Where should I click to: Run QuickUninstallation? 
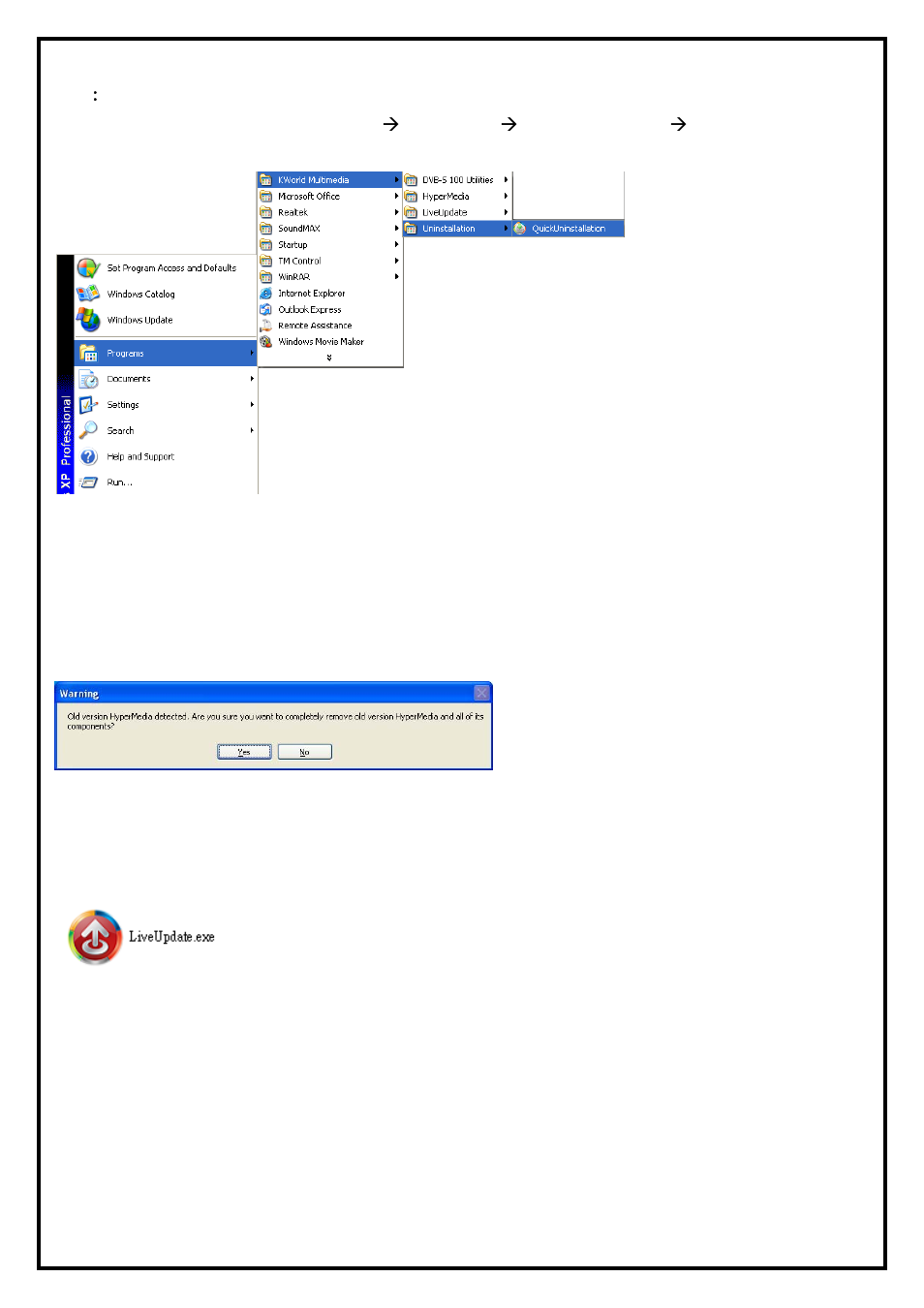point(569,229)
